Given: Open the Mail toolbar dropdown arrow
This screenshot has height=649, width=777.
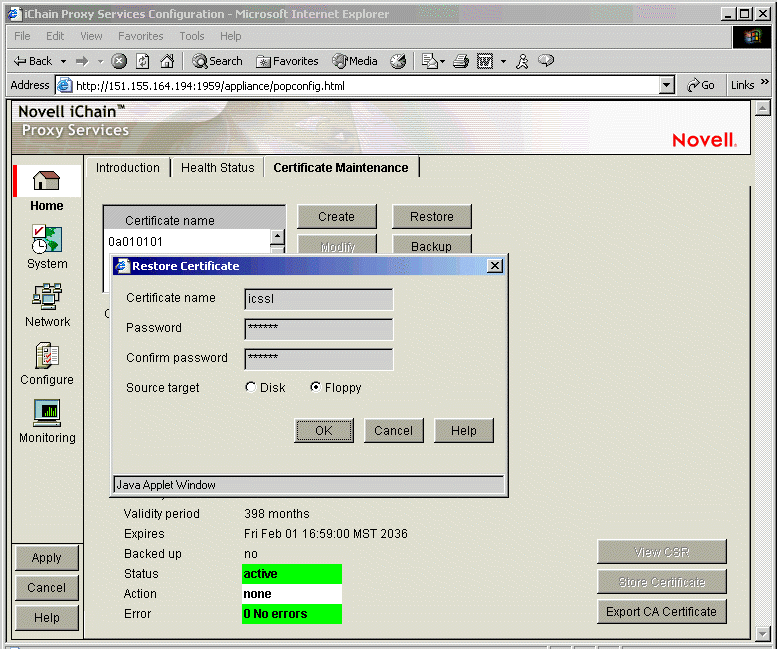Looking at the screenshot, I should (x=441, y=61).
